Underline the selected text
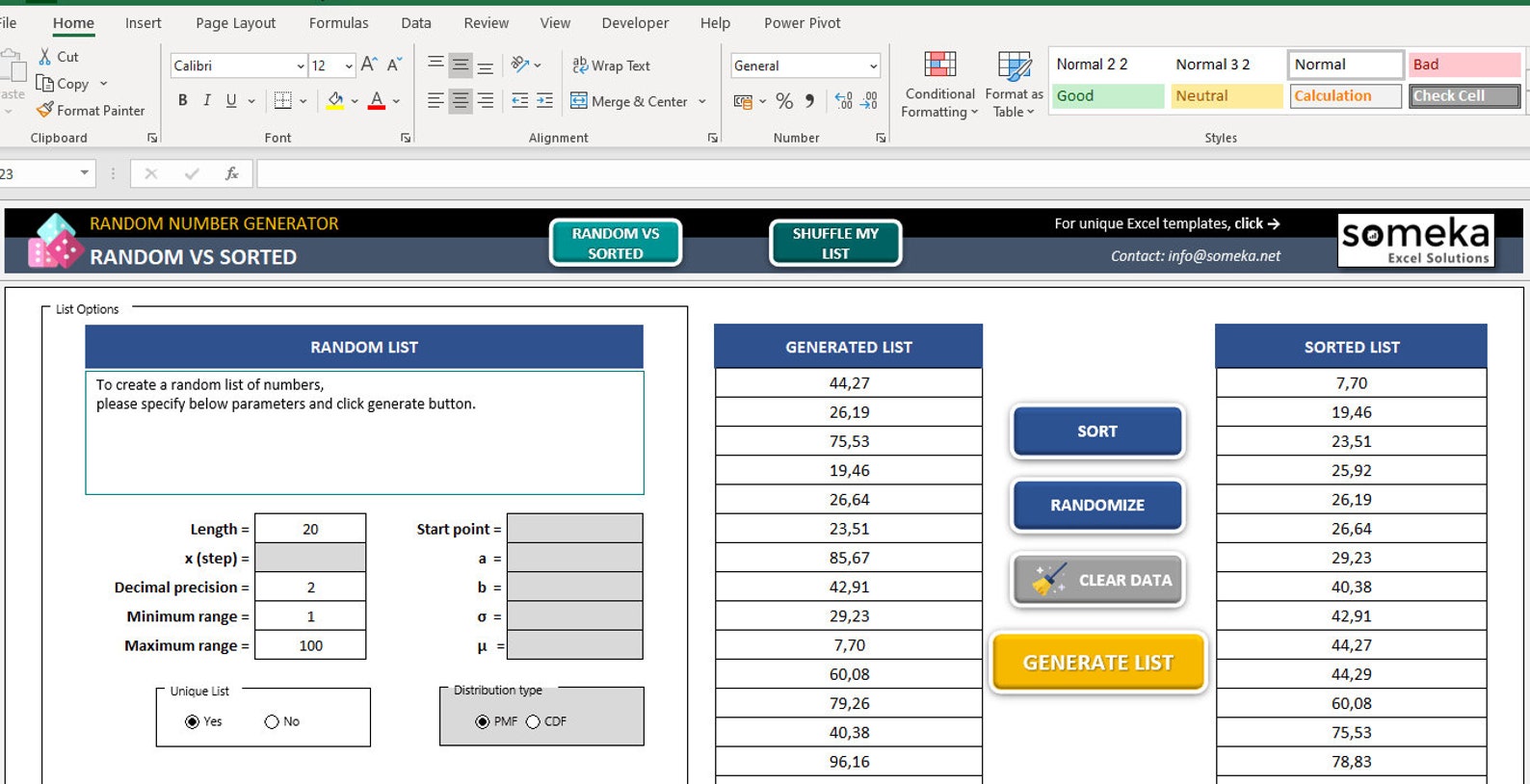Image resolution: width=1530 pixels, height=784 pixels. (x=231, y=100)
